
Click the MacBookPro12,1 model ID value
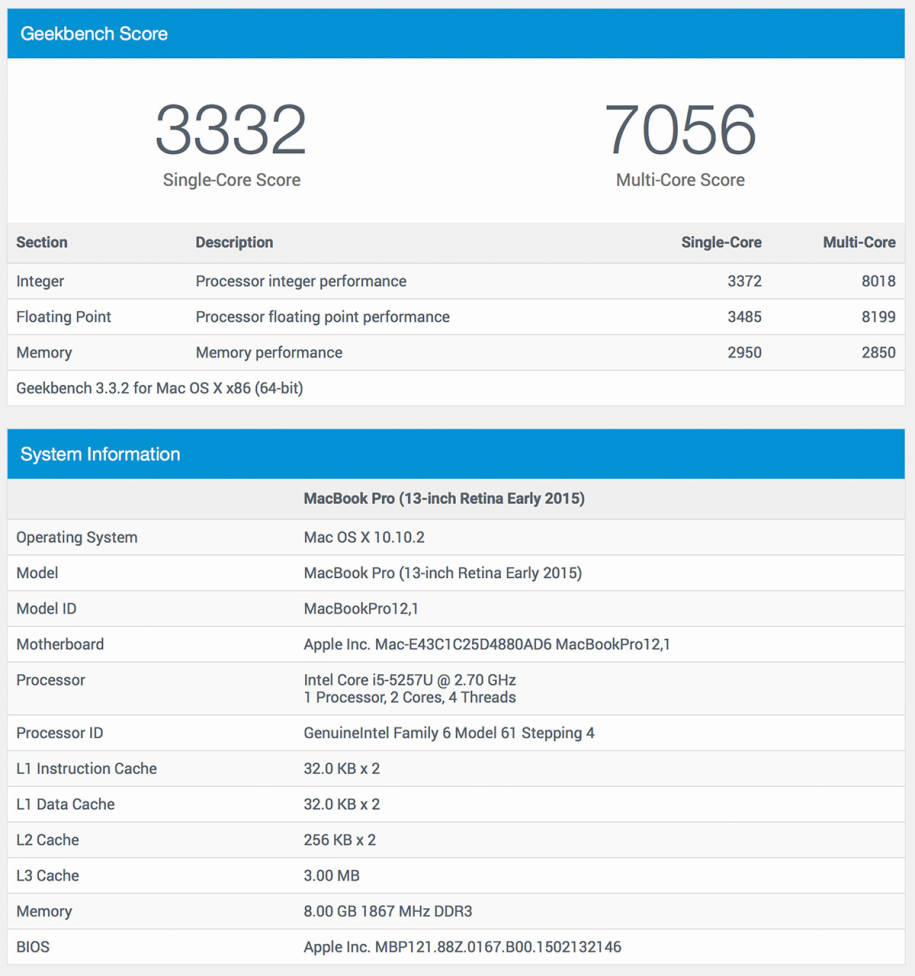point(361,609)
